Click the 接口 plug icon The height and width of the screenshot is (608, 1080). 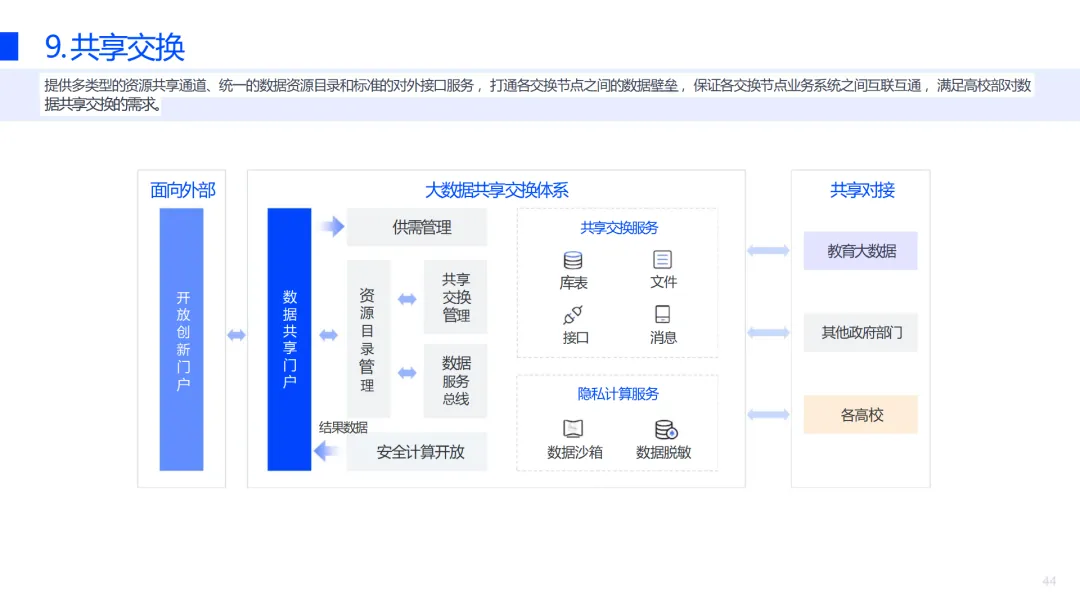(x=573, y=315)
